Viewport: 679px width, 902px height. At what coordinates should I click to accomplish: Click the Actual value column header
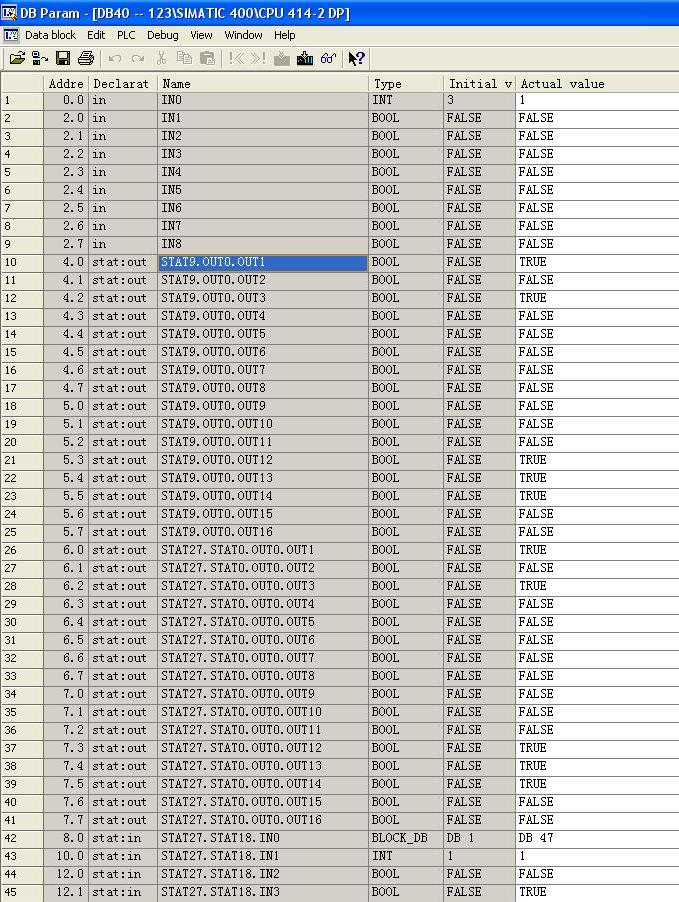pyautogui.click(x=597, y=83)
